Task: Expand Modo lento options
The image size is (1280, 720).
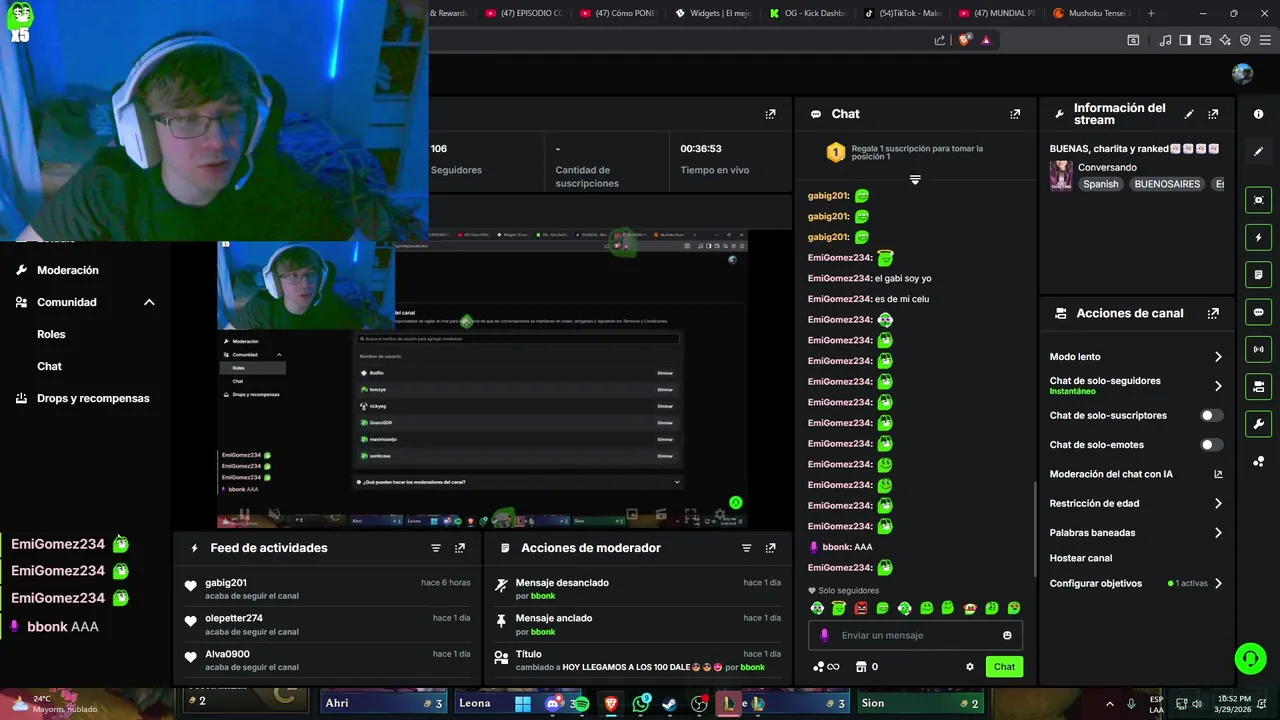Action: [1218, 357]
